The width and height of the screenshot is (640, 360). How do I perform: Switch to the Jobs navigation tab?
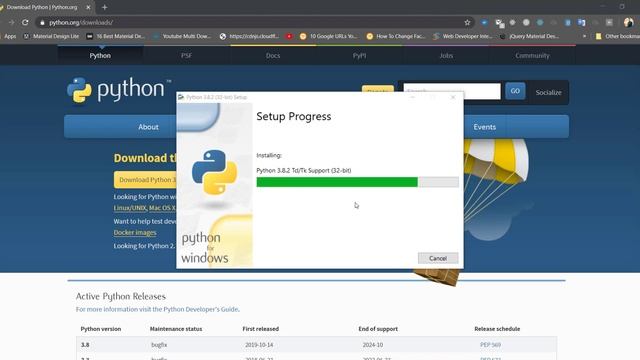click(446, 56)
